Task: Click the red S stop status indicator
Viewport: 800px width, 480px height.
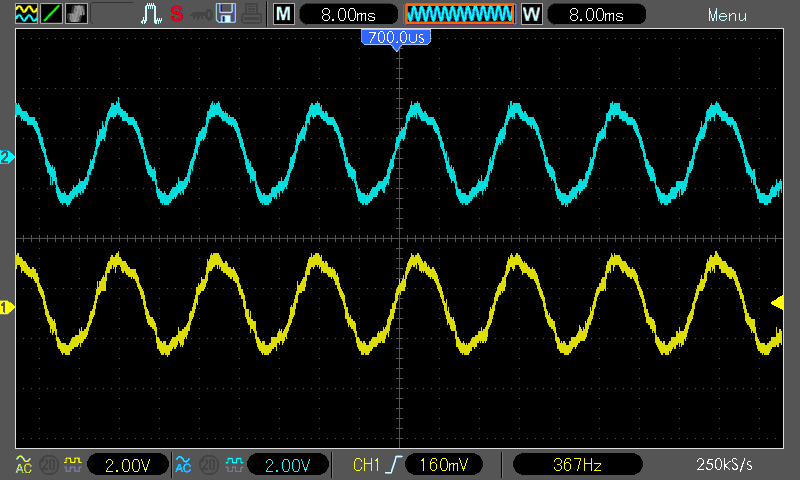Action: (x=177, y=14)
